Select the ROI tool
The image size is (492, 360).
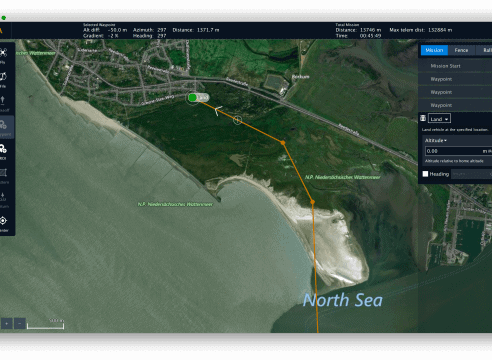point(3,151)
